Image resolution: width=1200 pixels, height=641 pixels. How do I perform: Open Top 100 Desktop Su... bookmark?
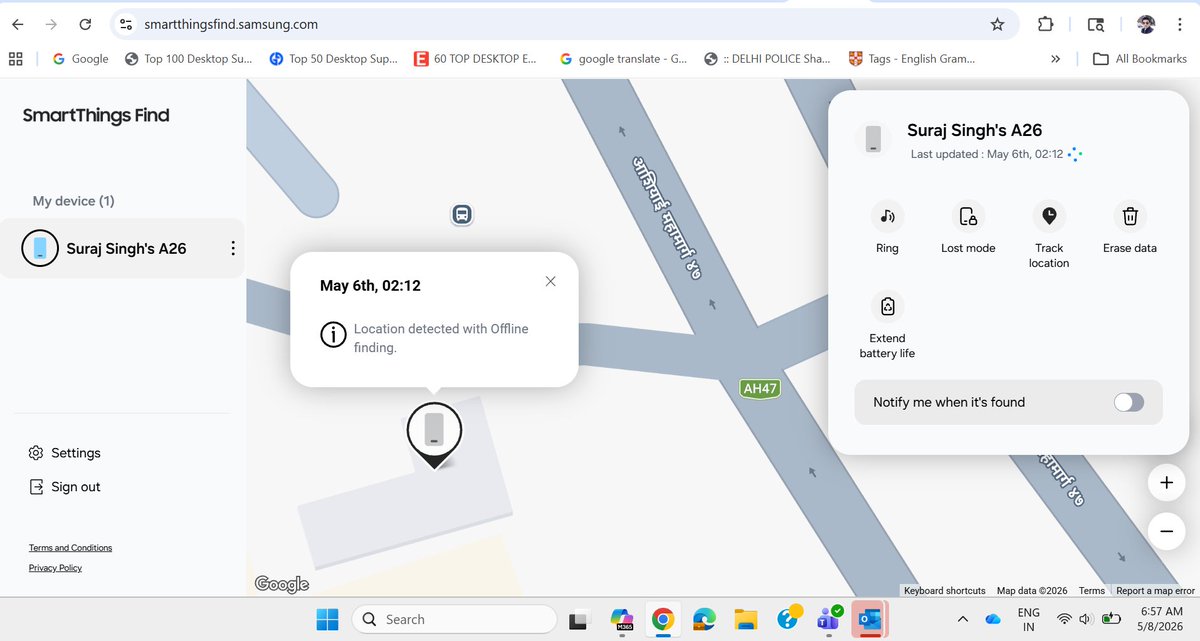pos(188,59)
